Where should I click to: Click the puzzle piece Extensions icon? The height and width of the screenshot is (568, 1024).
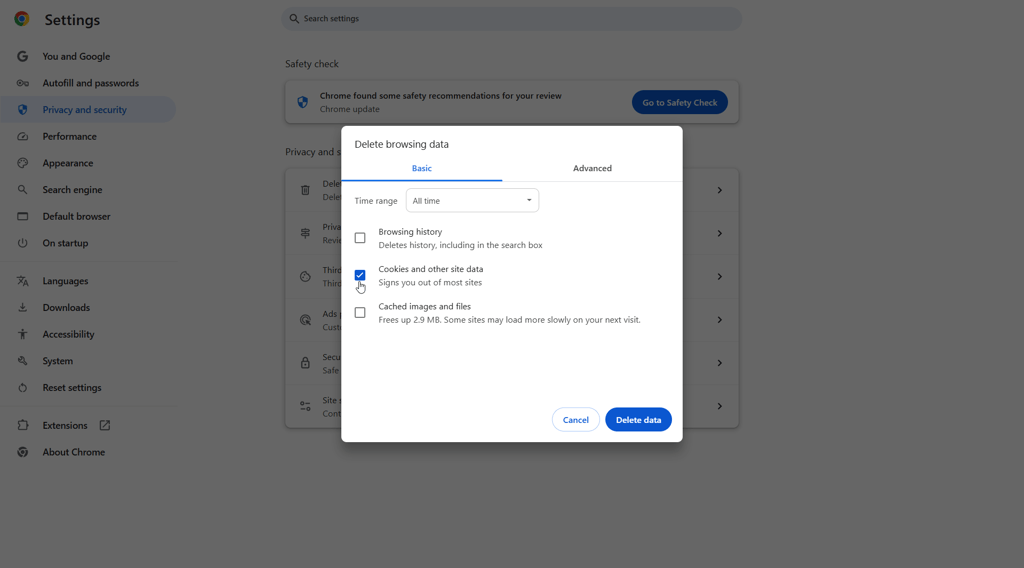pyautogui.click(x=22, y=425)
